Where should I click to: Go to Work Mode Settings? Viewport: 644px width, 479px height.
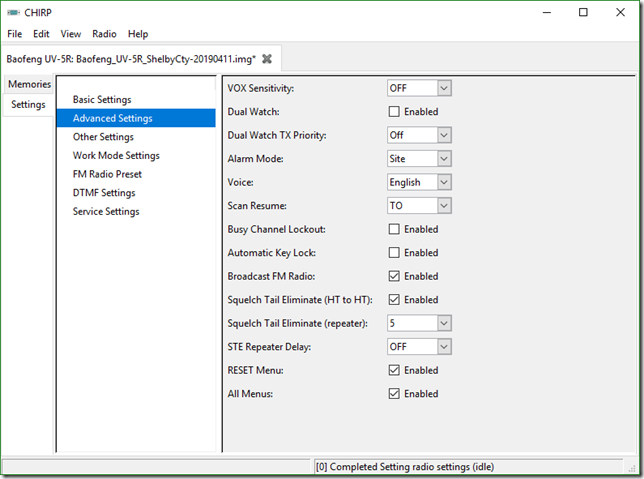116,156
